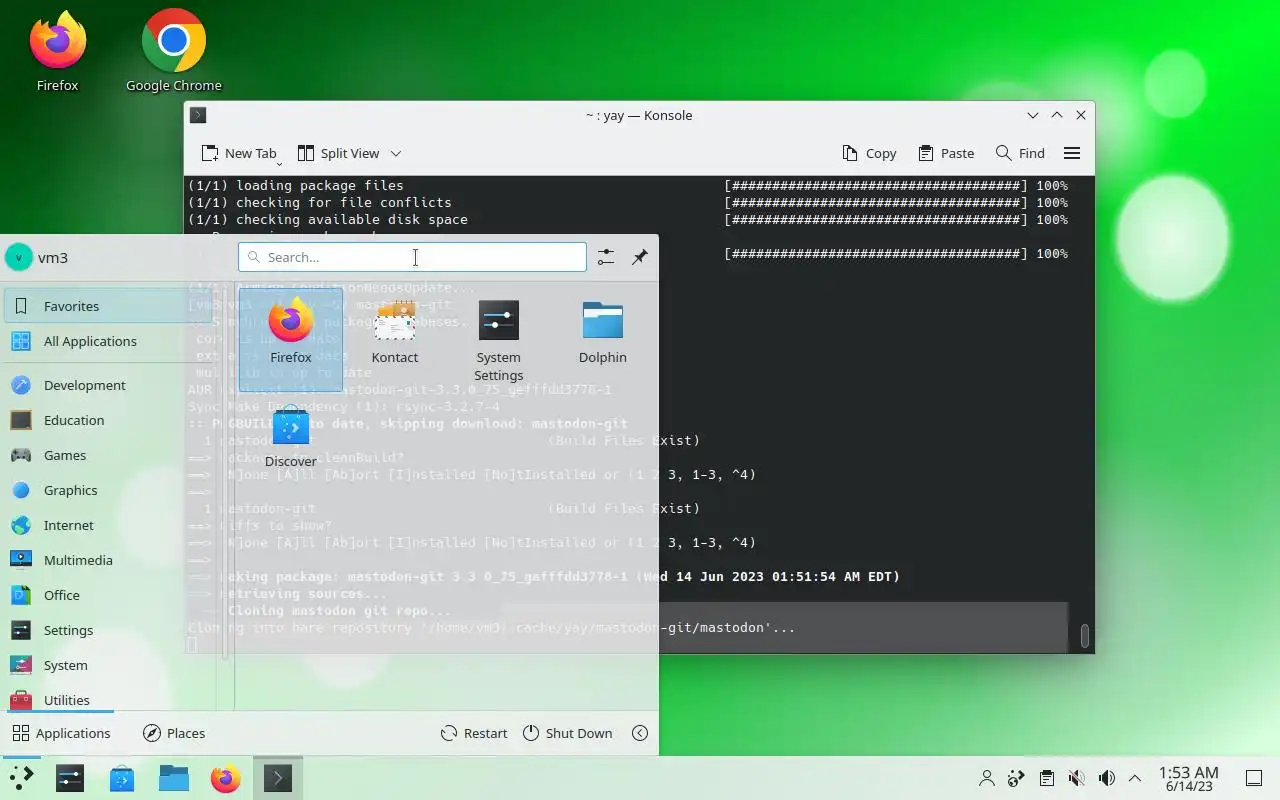Click Paste in Konsole toolbar
Screen dimensions: 1280x800
click(946, 153)
